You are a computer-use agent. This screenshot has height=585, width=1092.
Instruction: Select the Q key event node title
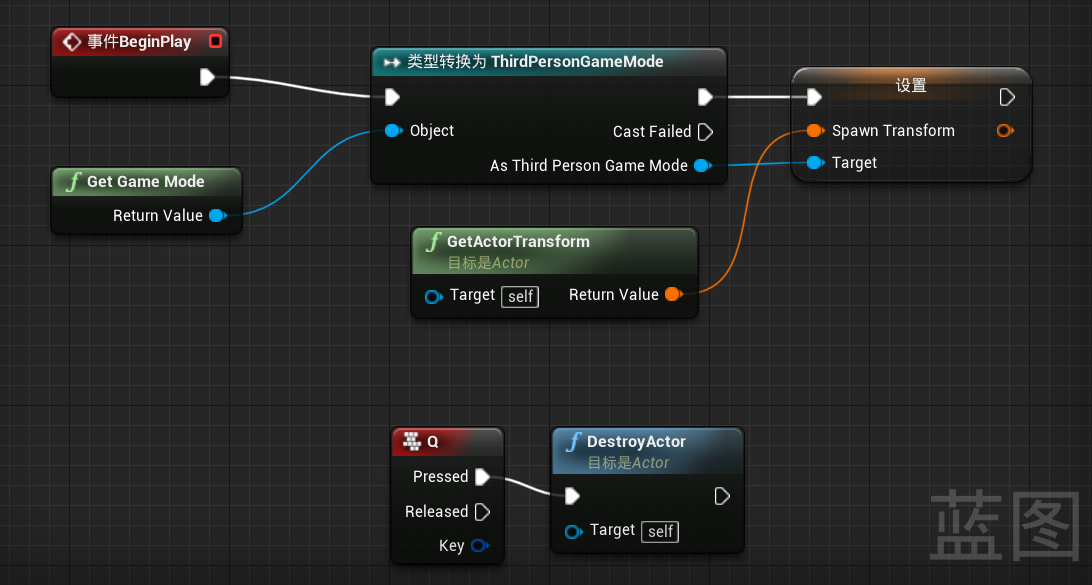pos(432,442)
